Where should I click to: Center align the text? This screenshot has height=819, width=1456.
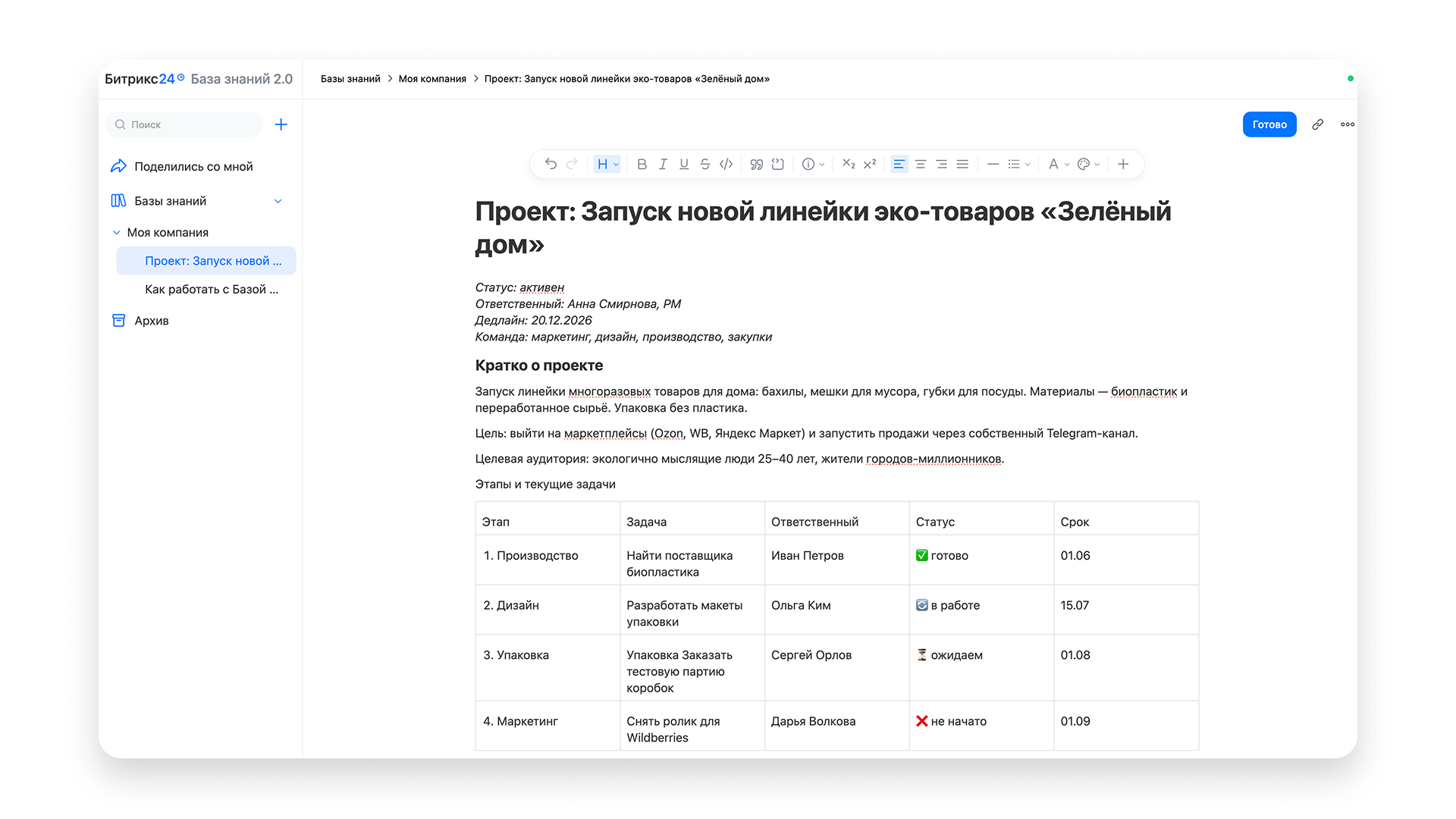point(921,164)
